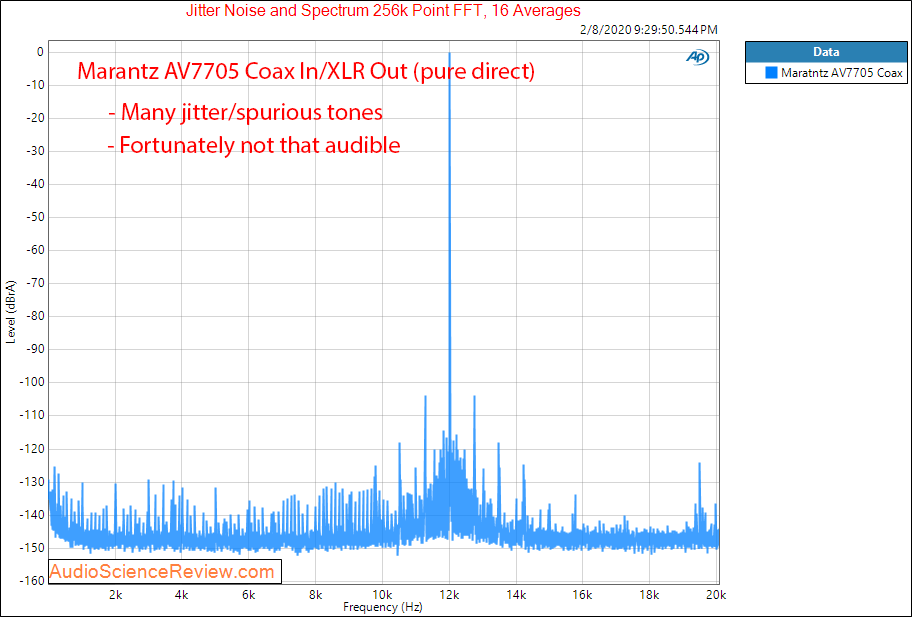Viewport: 912px width, 617px height.
Task: Click the timestamp 2/8/2020 9:29:50.544 PM
Action: (x=649, y=30)
